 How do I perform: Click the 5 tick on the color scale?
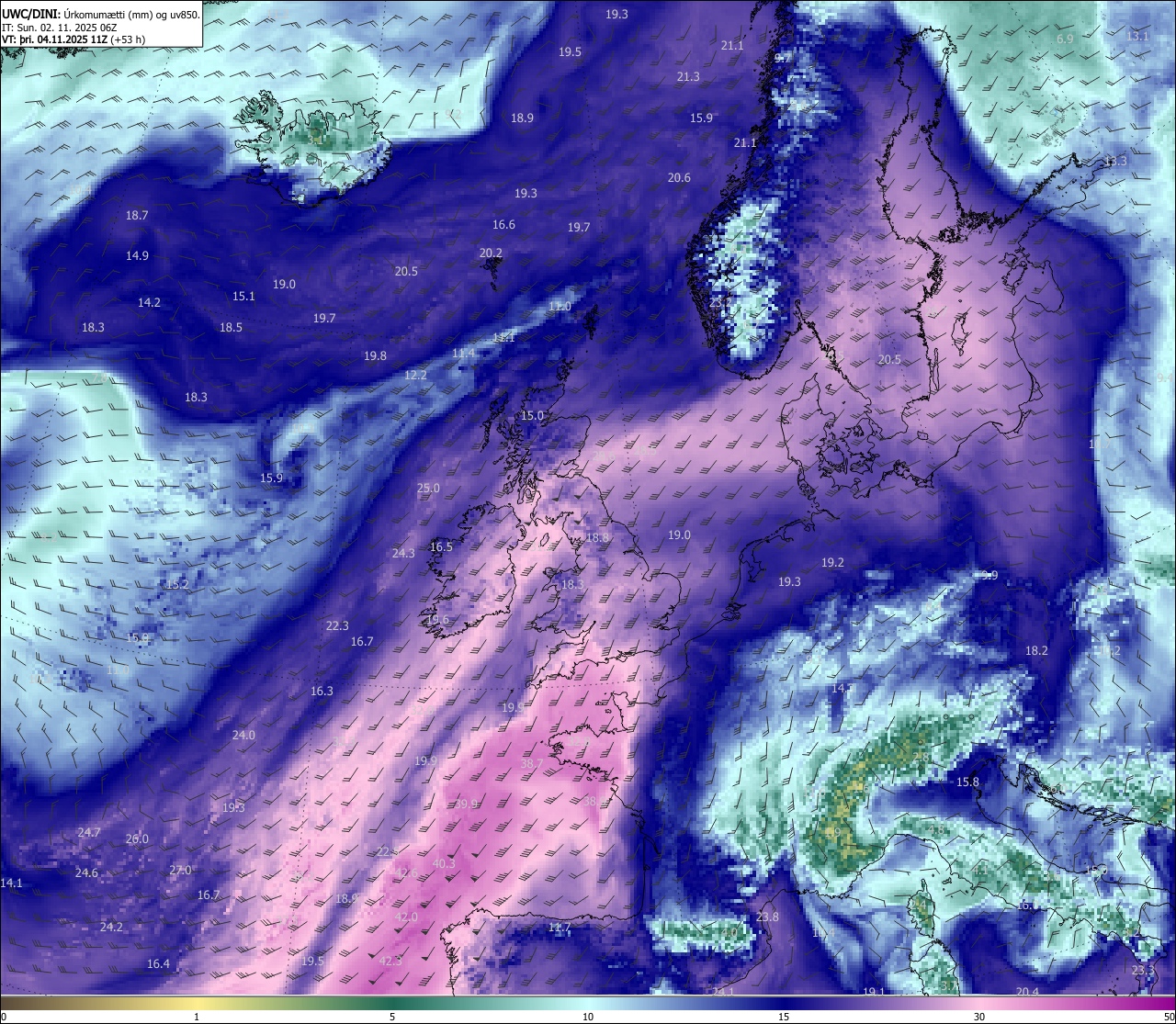[392, 1017]
